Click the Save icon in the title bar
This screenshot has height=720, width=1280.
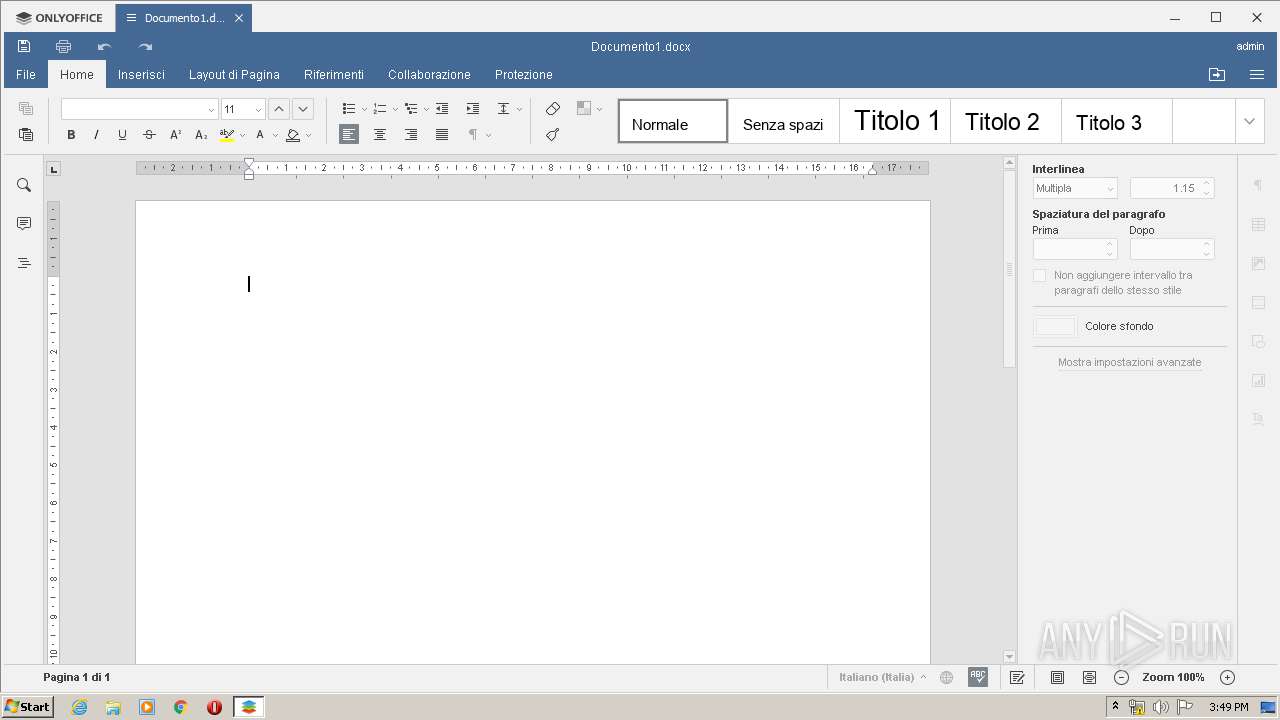point(24,46)
